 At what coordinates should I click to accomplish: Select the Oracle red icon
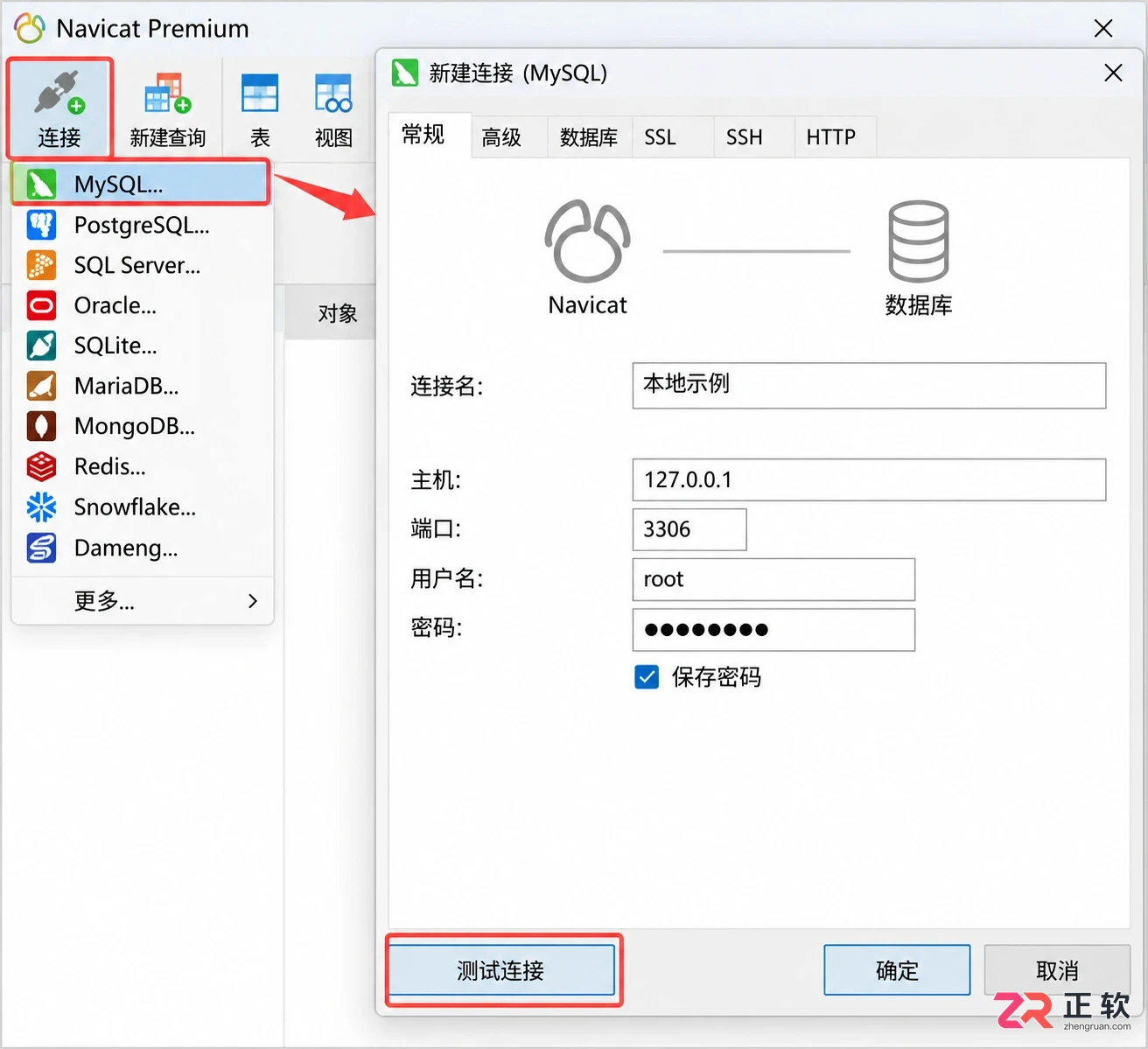click(x=41, y=305)
